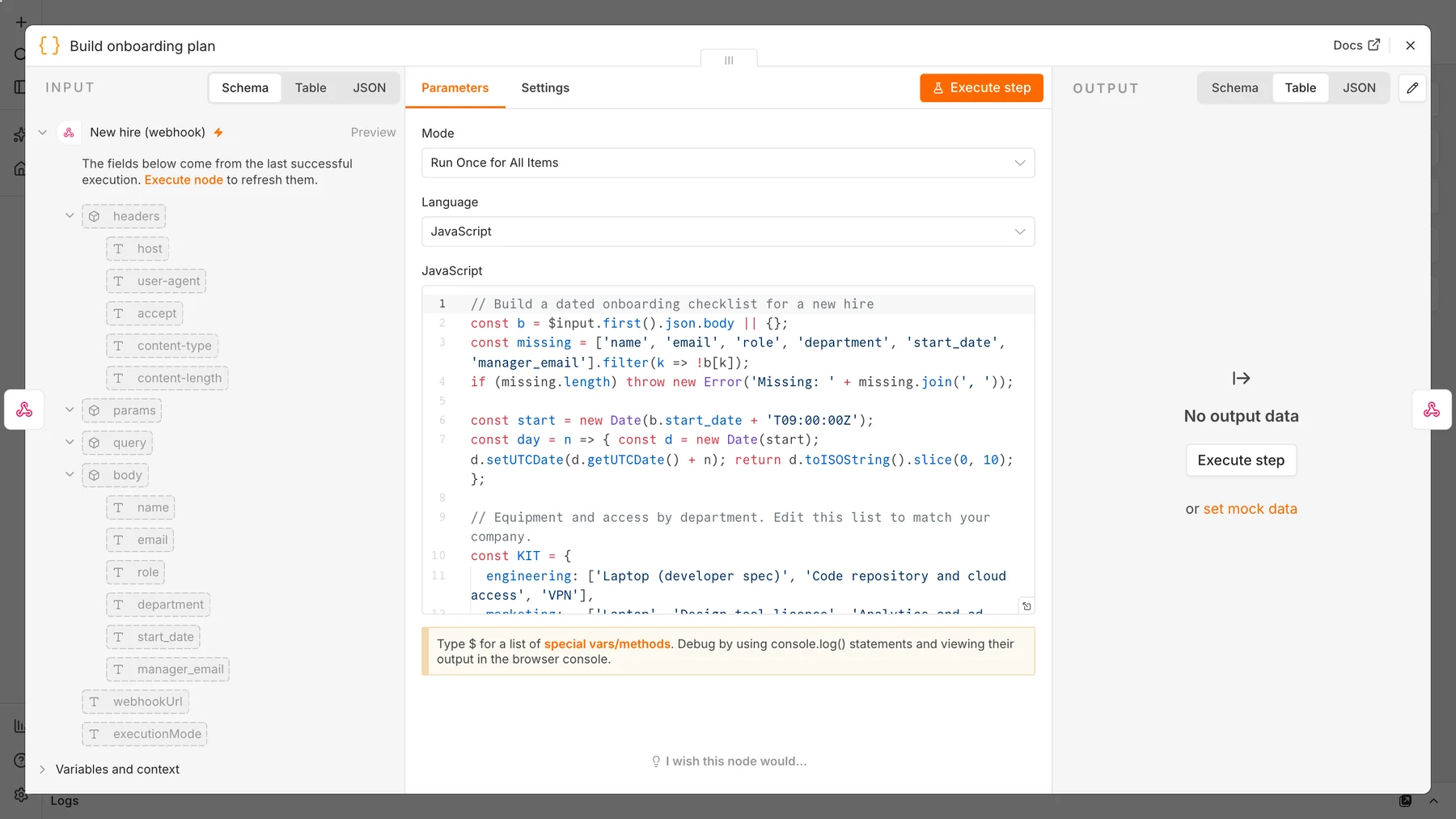The image size is (1456, 819).
Task: Click the previous webhook node button
Action: [24, 409]
